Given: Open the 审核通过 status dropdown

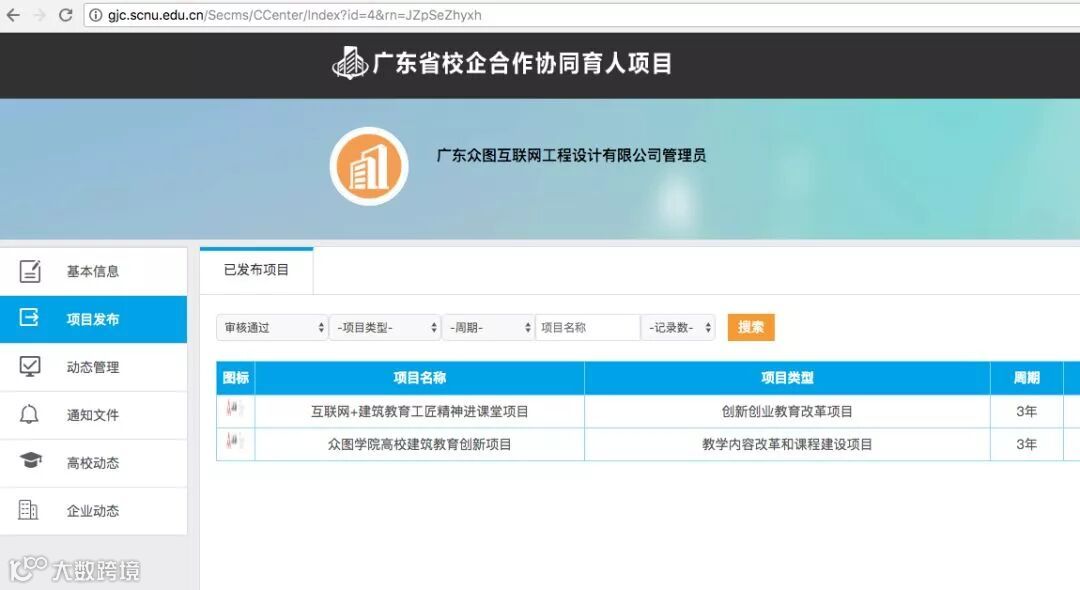Looking at the screenshot, I should pyautogui.click(x=272, y=328).
